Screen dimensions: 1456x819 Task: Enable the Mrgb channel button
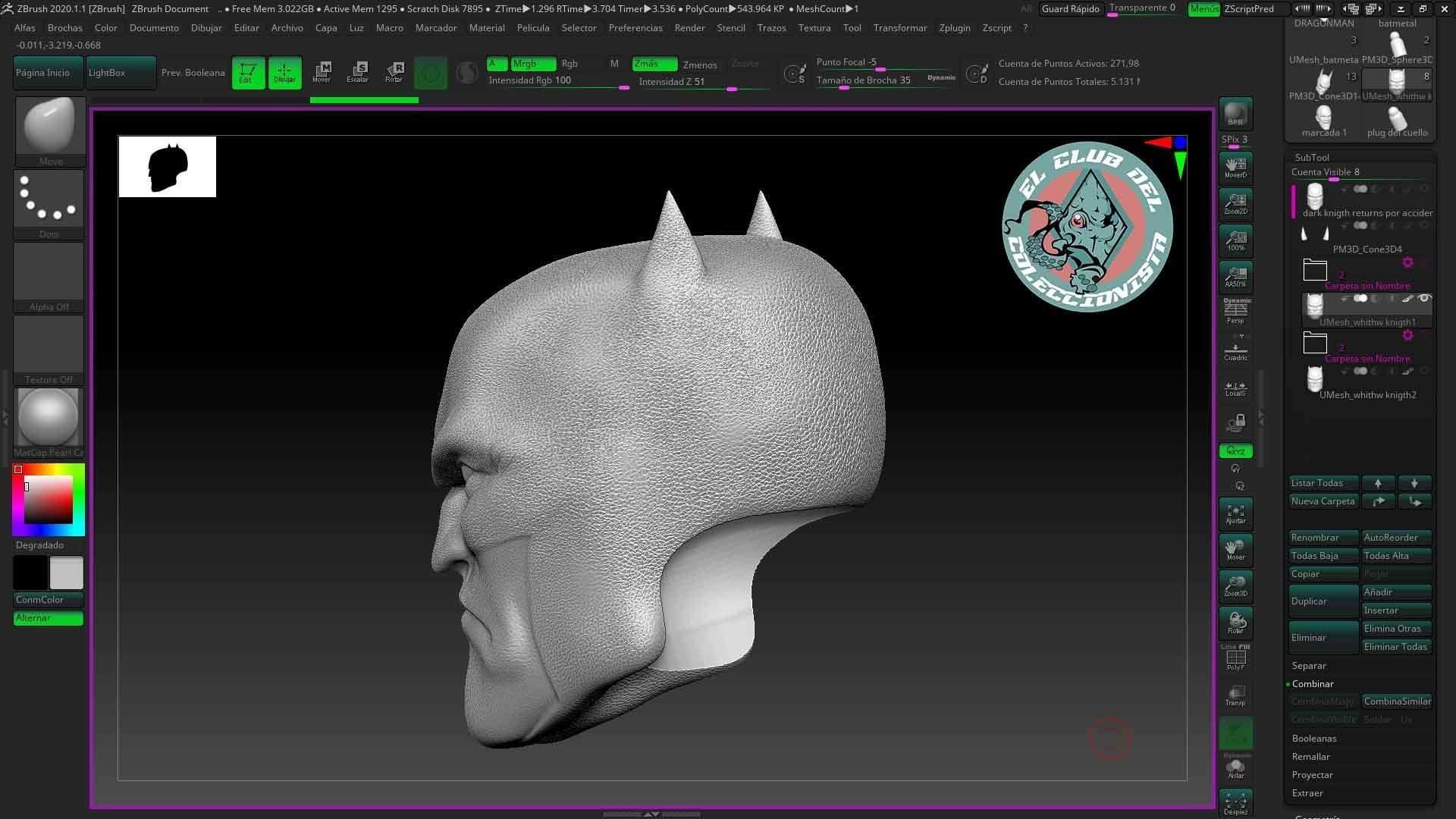coord(533,64)
